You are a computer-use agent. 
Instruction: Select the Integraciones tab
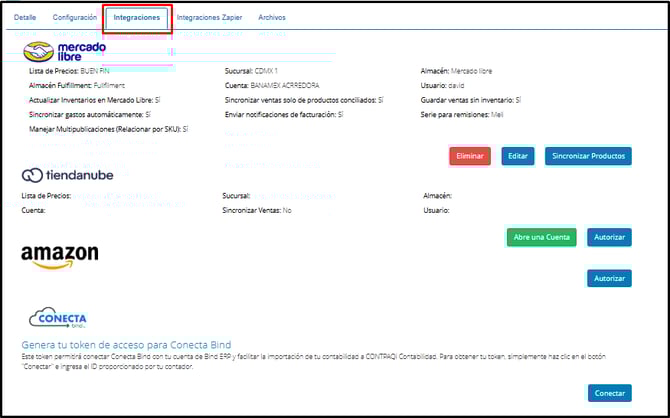click(x=137, y=18)
